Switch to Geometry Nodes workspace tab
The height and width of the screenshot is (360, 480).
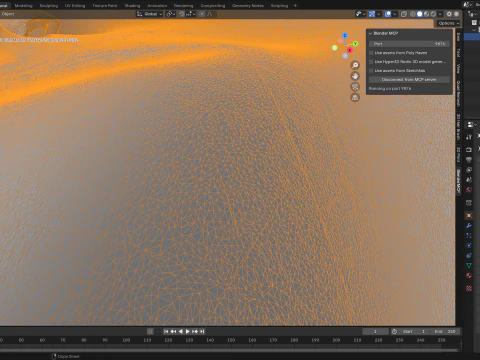pyautogui.click(x=248, y=6)
